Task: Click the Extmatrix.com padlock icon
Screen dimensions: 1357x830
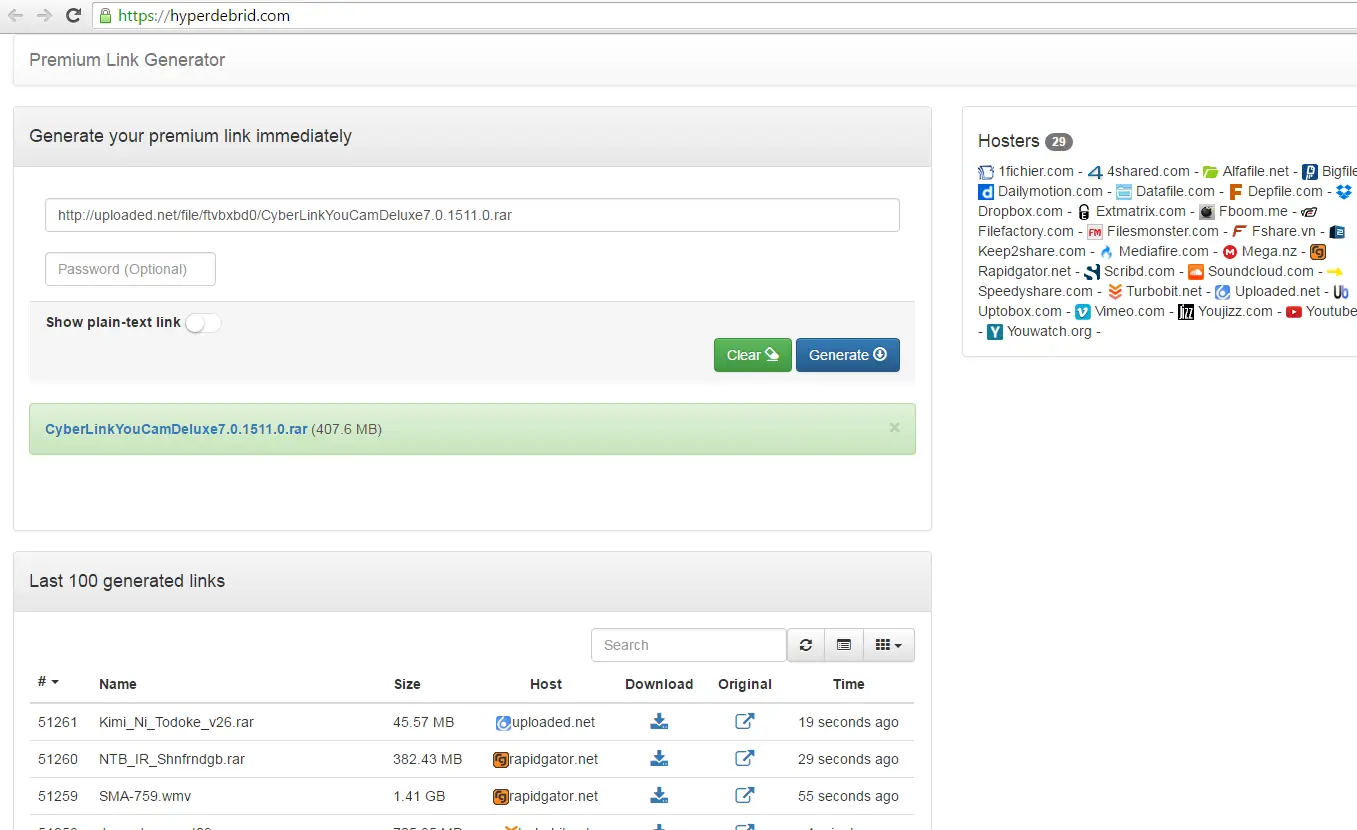Action: coord(1084,212)
